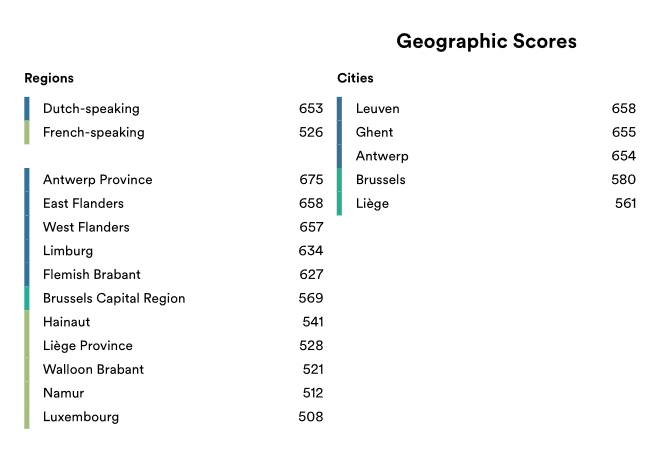Open the Walloon Brabant entry
659x452 pixels.
pyautogui.click(x=93, y=369)
